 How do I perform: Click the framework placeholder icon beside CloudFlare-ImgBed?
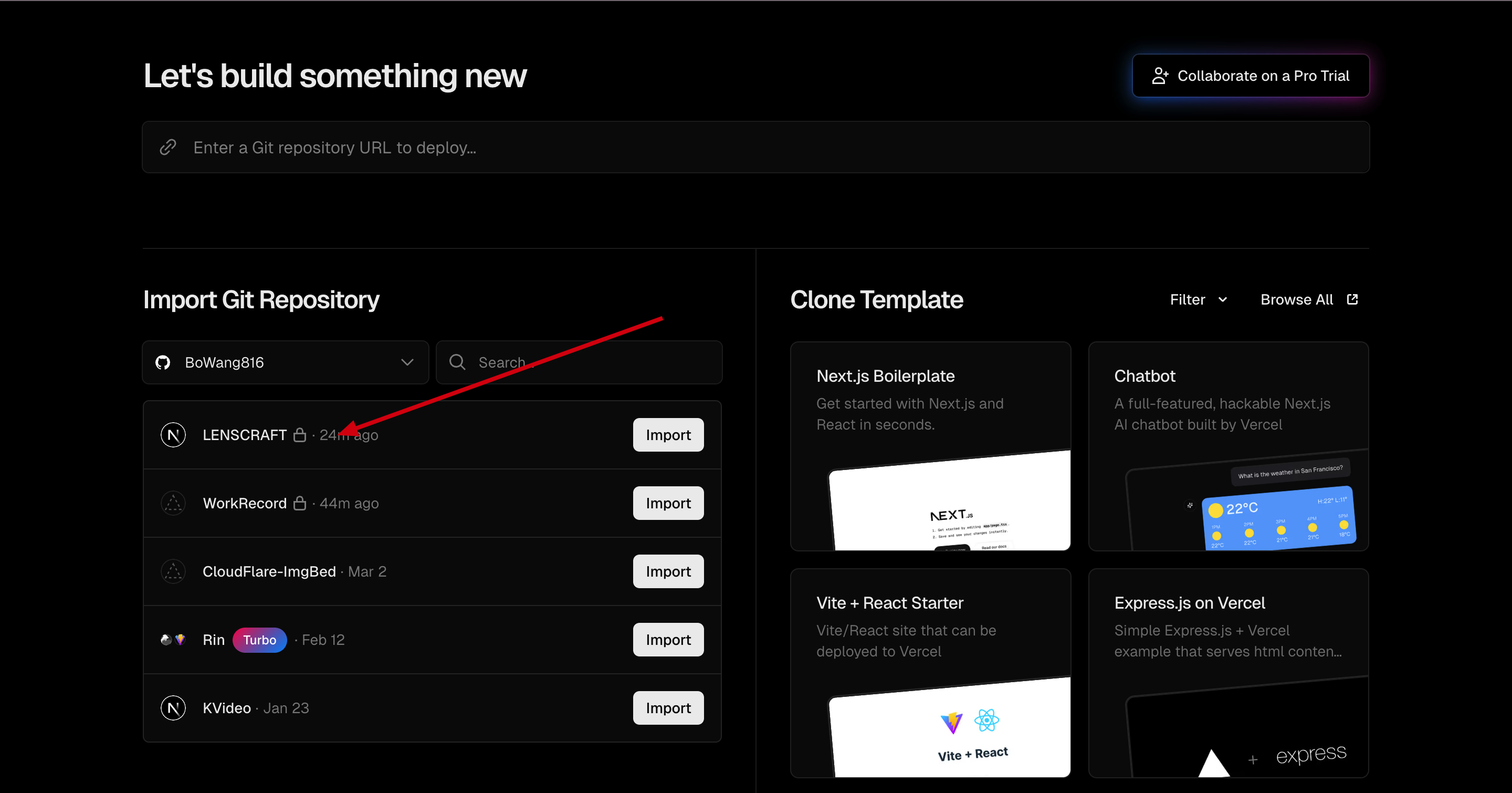pyautogui.click(x=173, y=571)
